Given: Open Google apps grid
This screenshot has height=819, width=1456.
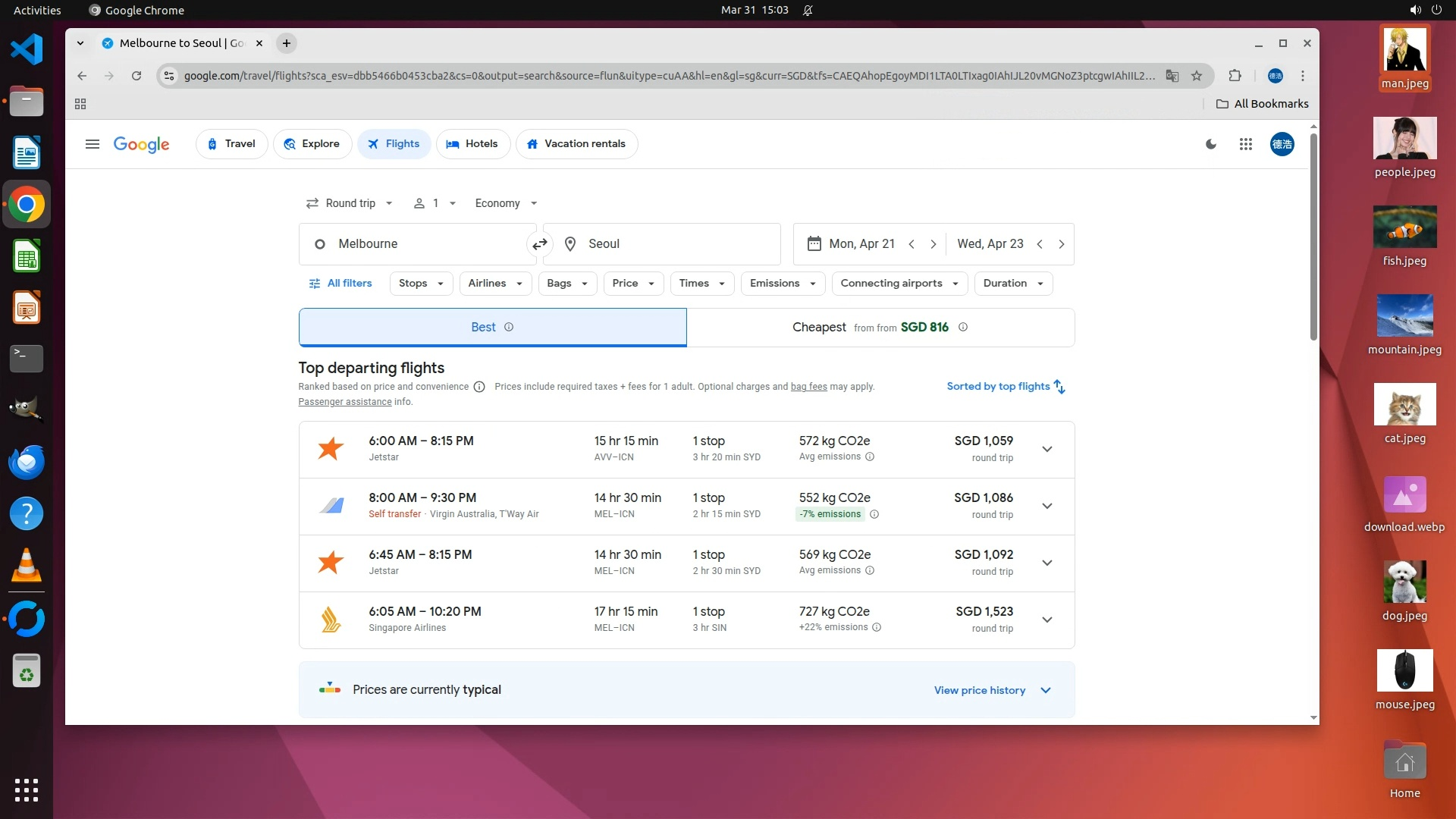Looking at the screenshot, I should pyautogui.click(x=1245, y=144).
